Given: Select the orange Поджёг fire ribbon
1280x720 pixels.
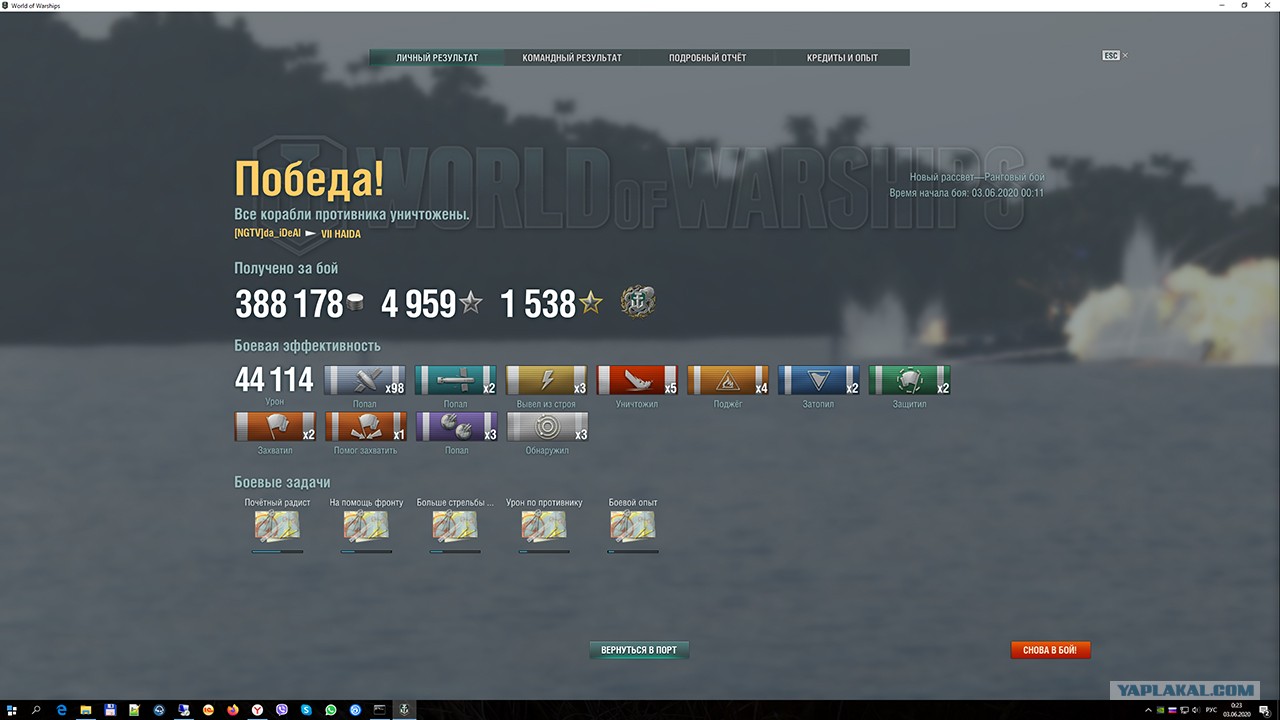Looking at the screenshot, I should [x=728, y=380].
